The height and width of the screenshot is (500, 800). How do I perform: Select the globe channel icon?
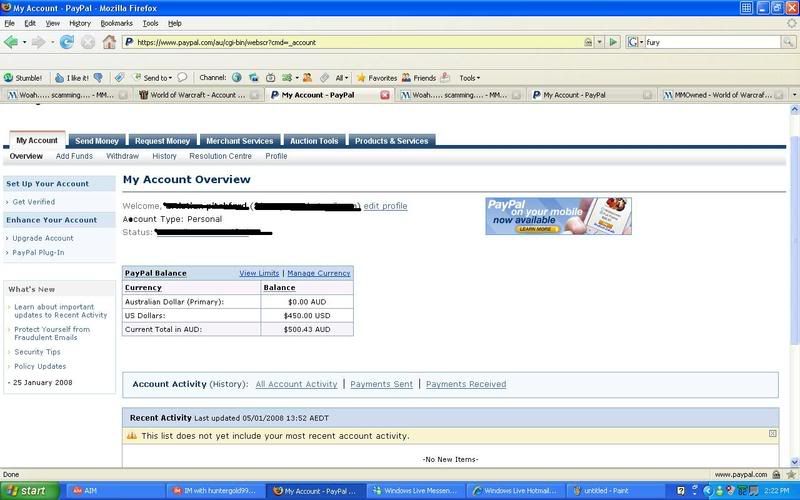click(236, 78)
